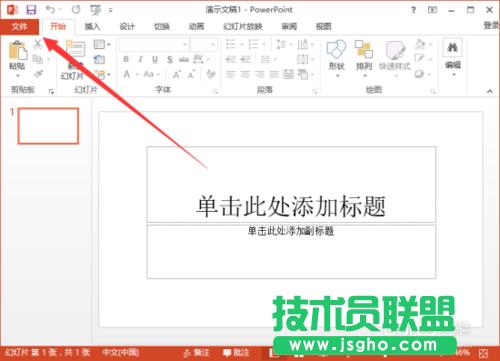Justify text alignment
Viewport: 500px width, 361px height.
click(274, 74)
